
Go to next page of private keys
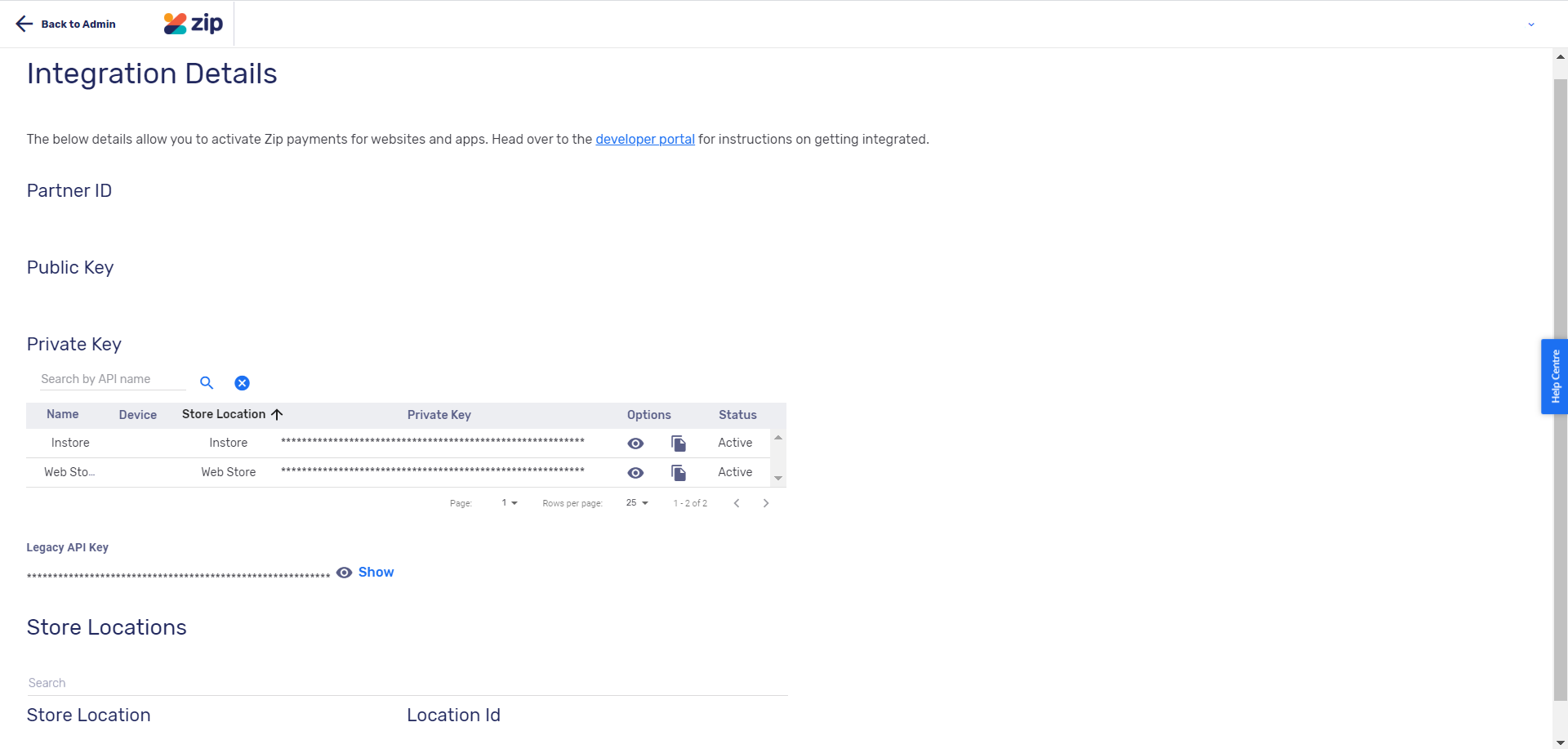point(766,503)
